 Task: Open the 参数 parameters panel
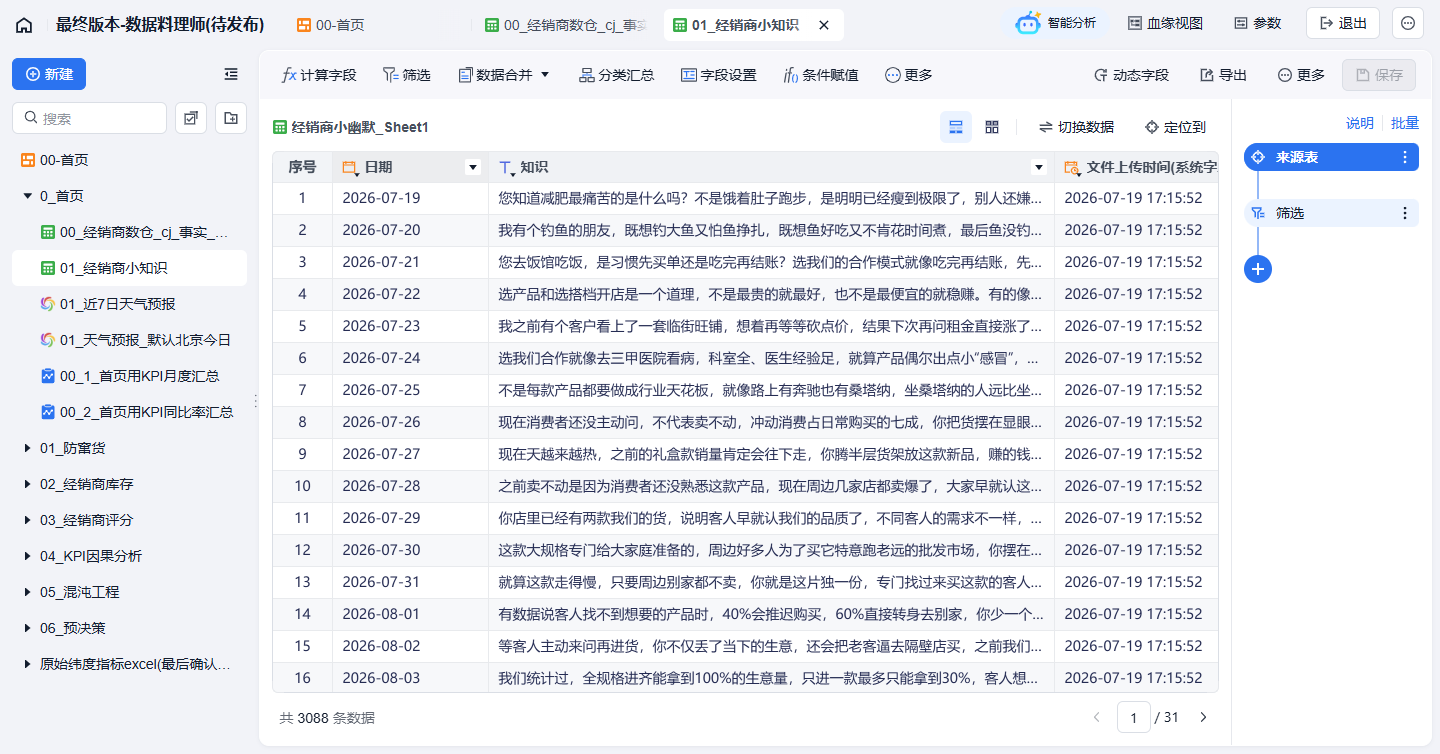(1257, 23)
